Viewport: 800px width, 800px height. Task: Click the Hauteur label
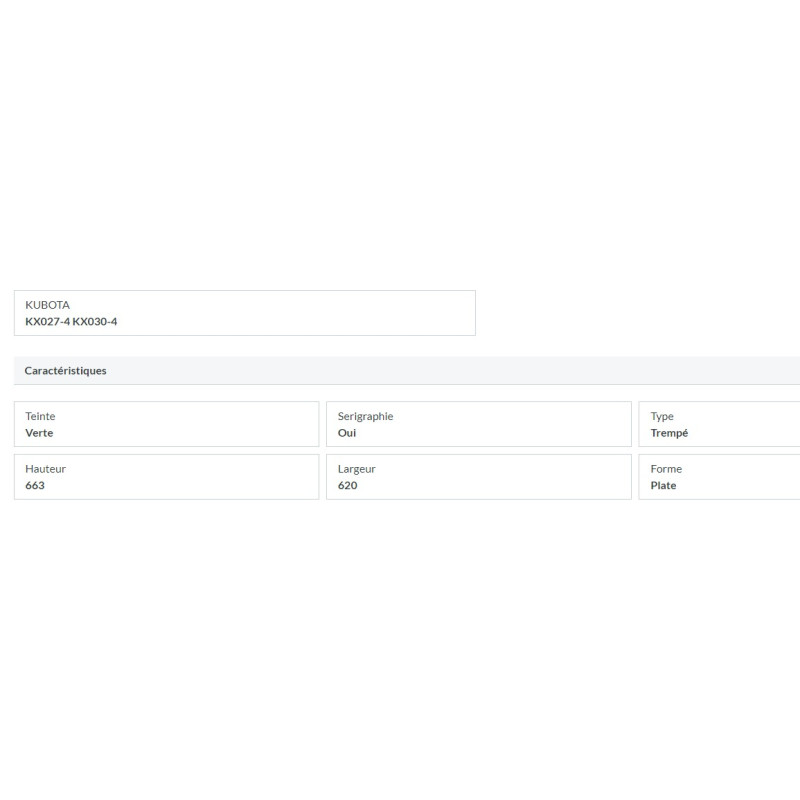tap(45, 468)
